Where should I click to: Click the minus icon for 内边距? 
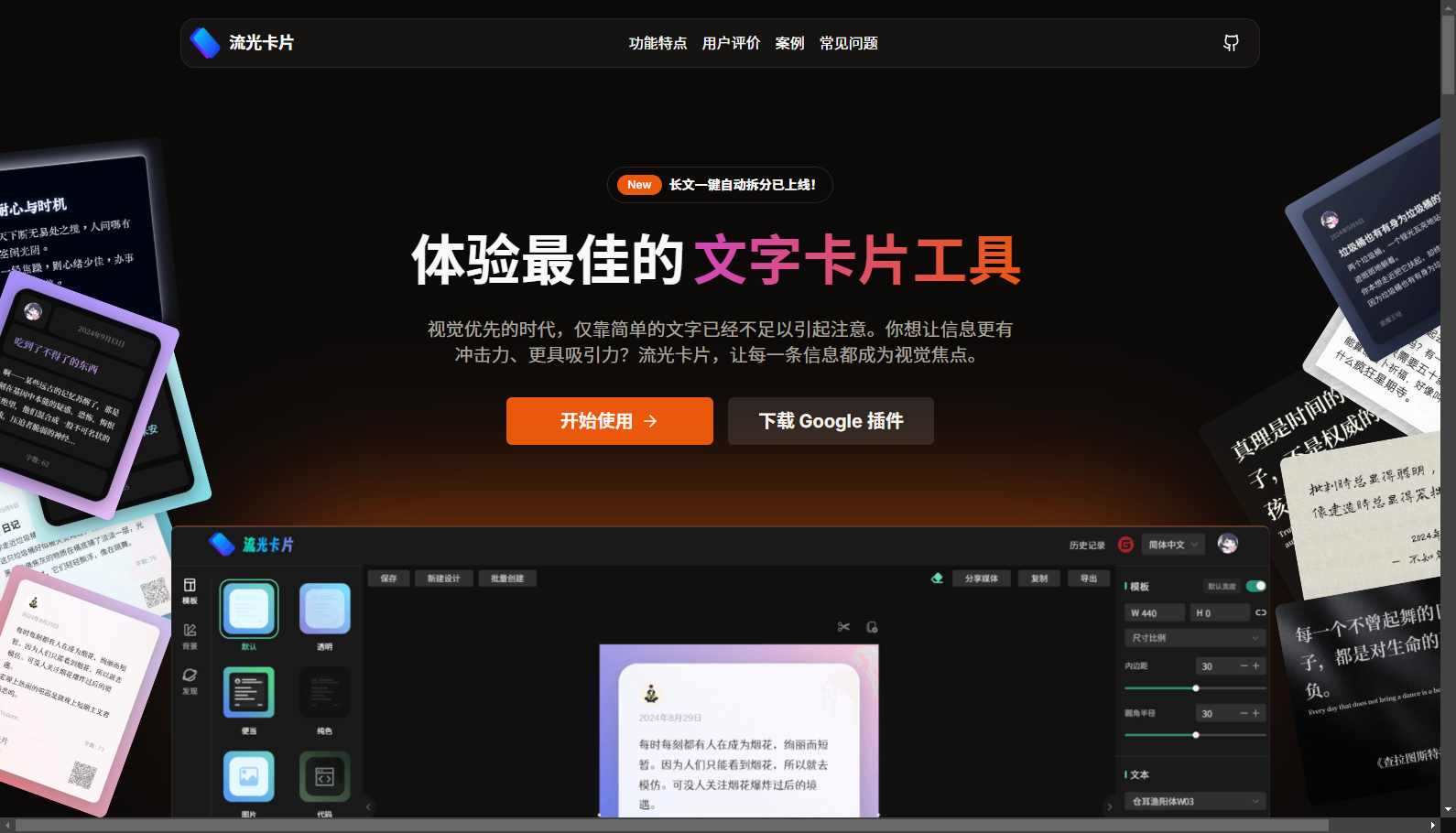click(1244, 665)
